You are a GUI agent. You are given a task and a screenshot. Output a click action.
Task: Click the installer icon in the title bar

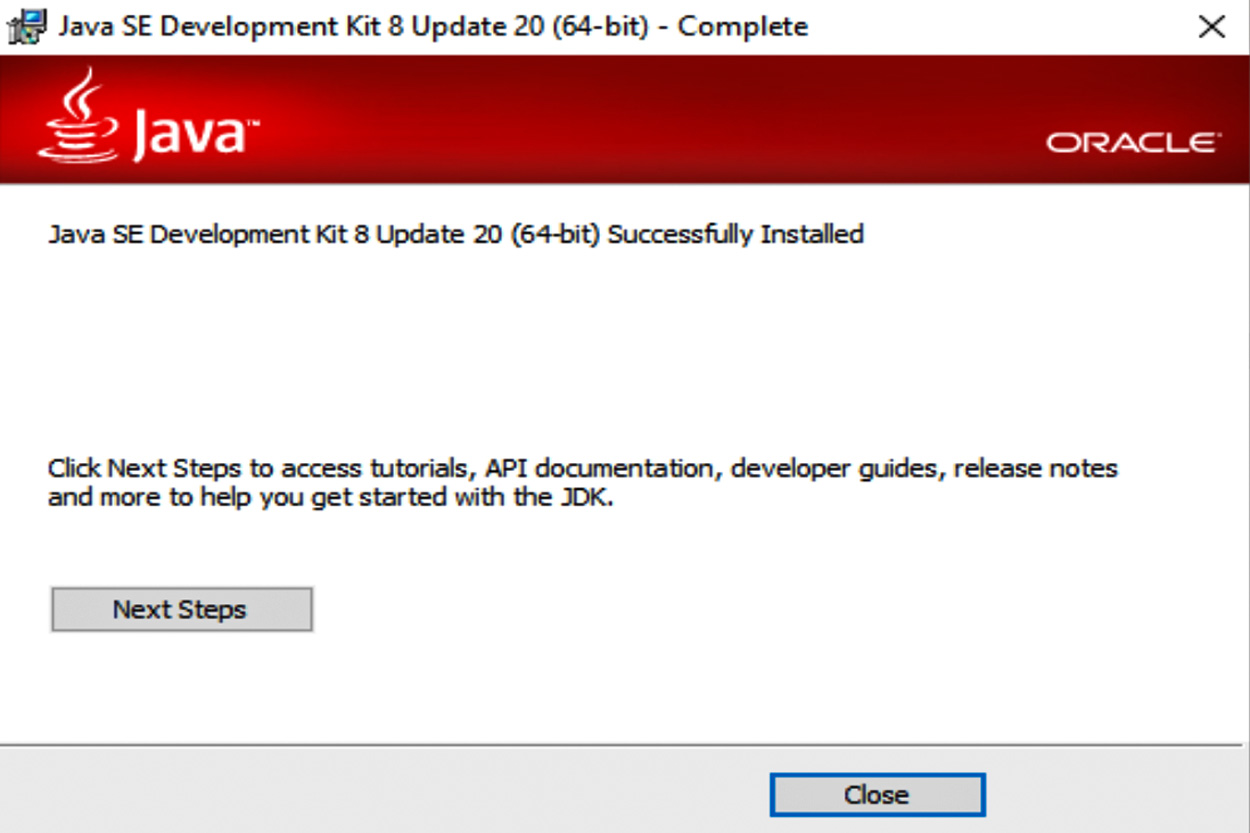tap(27, 26)
